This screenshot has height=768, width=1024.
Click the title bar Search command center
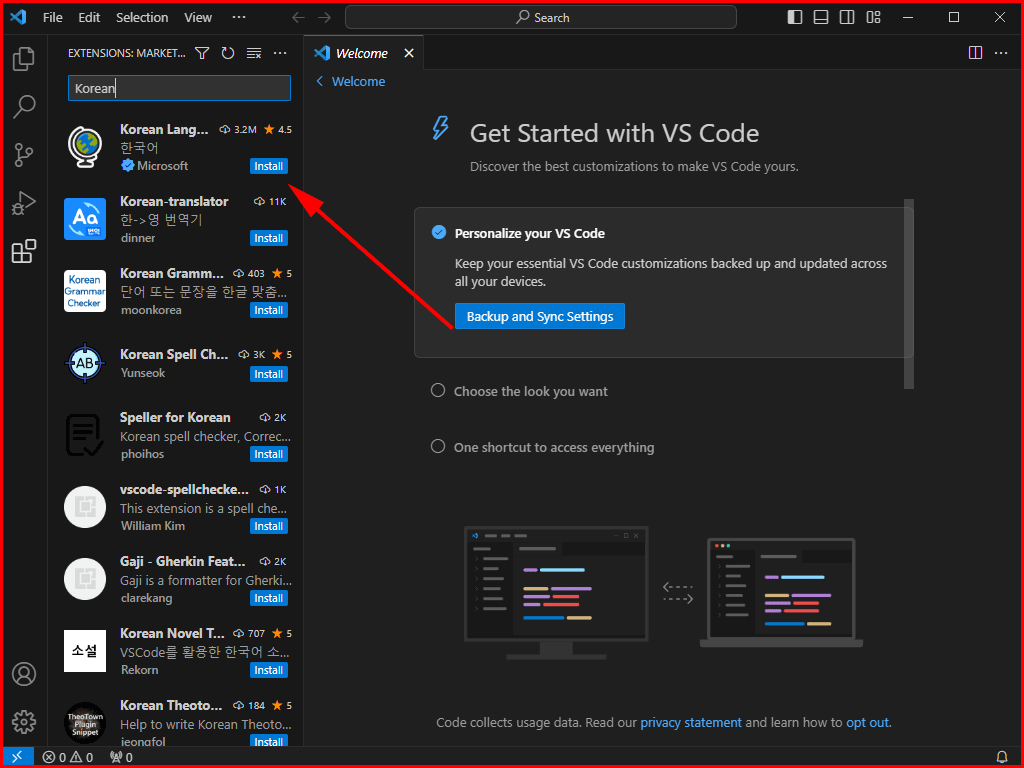(x=541, y=18)
